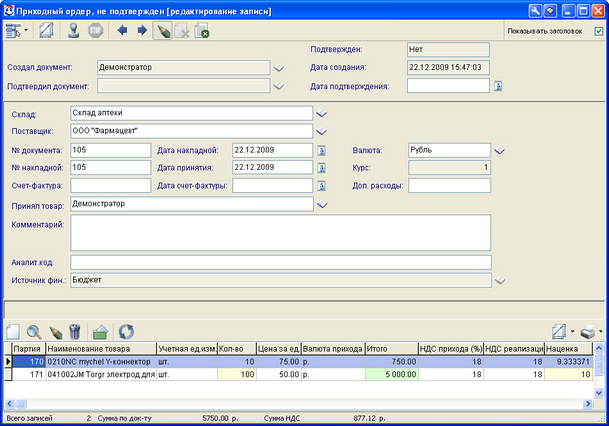Sort by the Итого column header

point(392,349)
